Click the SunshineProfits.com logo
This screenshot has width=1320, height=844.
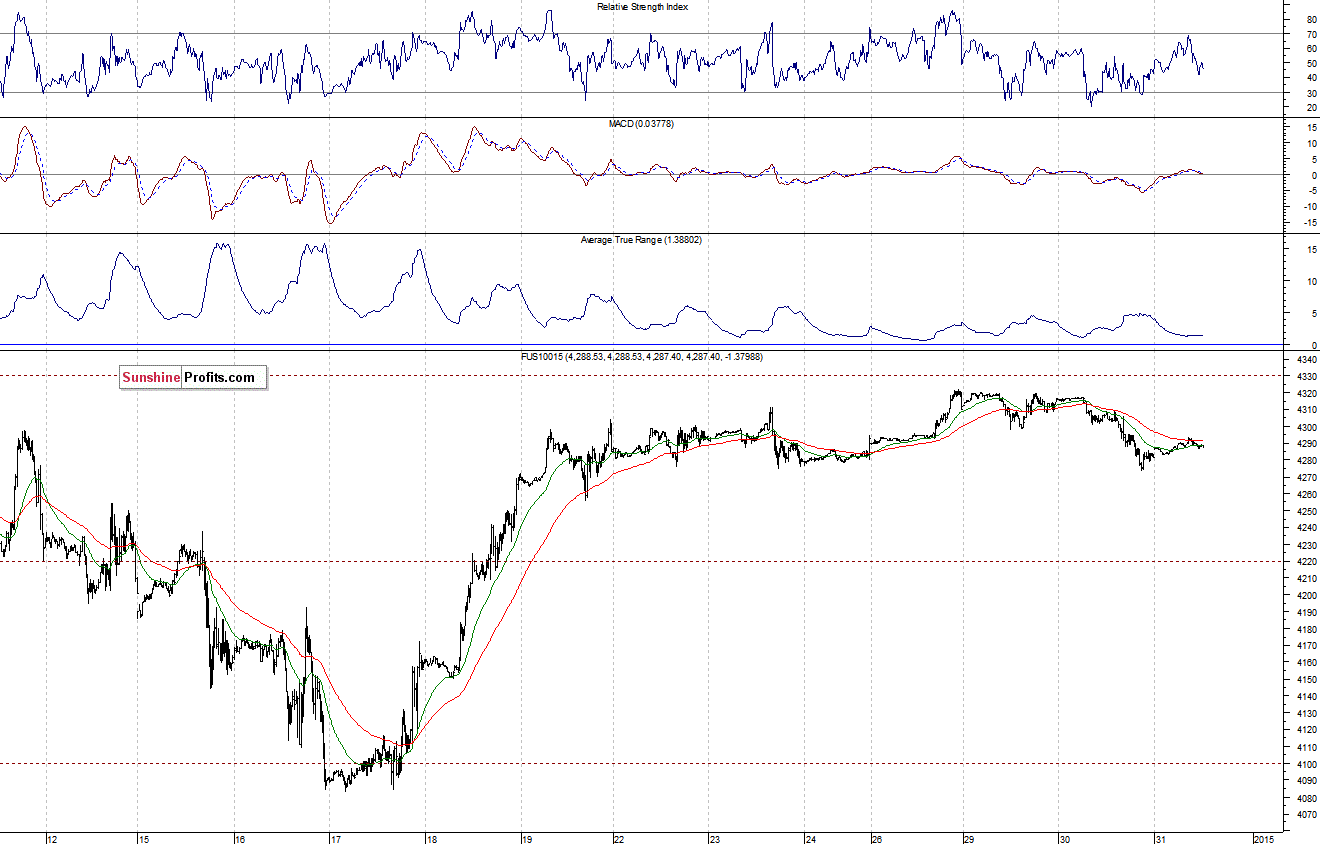[193, 377]
